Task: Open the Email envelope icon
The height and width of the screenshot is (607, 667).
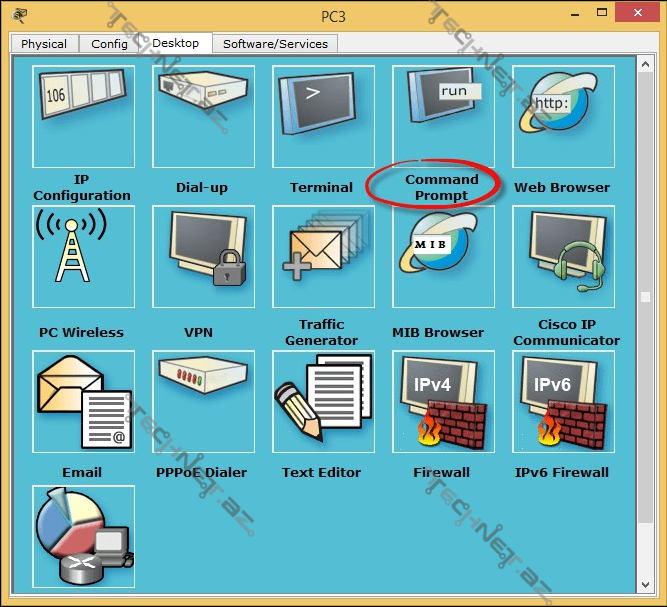Action: (82, 401)
